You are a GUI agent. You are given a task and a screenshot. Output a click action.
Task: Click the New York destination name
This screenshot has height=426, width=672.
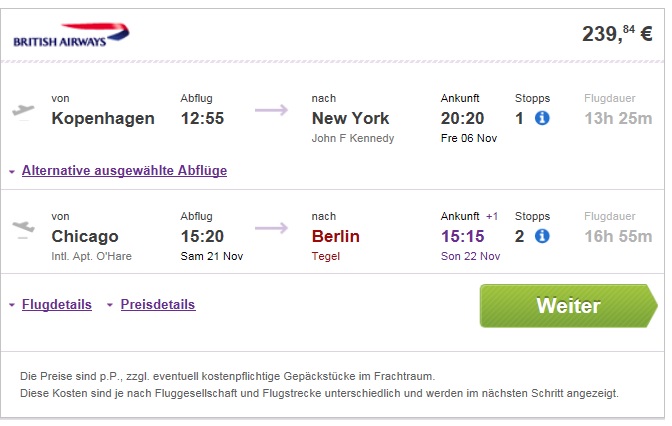coord(351,118)
